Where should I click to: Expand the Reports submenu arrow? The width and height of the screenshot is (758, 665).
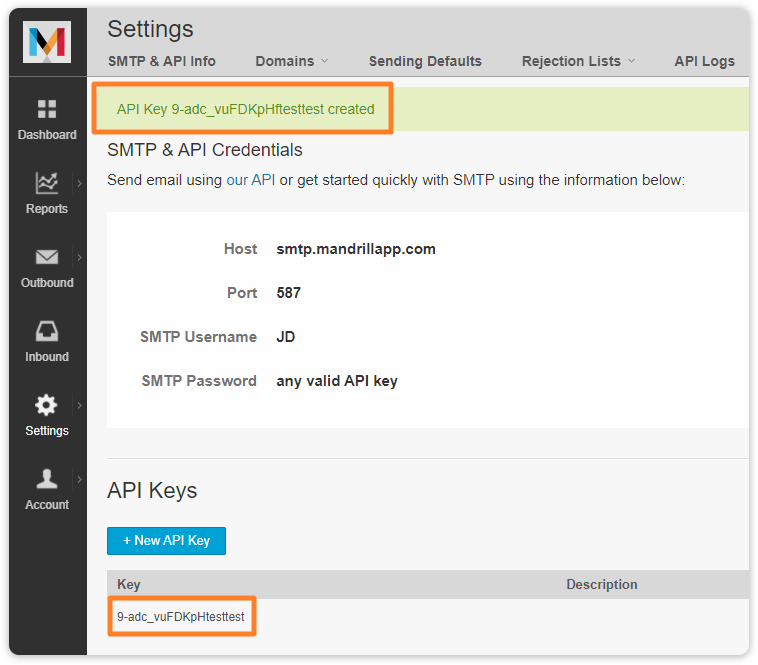coord(79,183)
